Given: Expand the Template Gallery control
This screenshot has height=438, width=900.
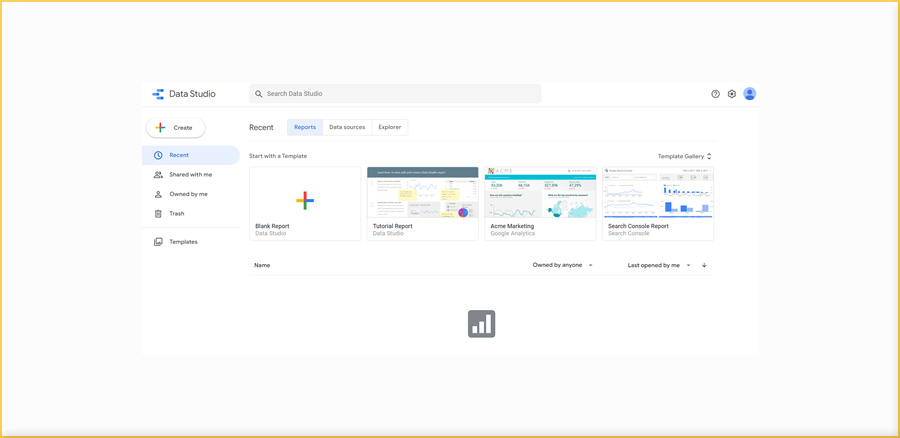Looking at the screenshot, I should (685, 156).
